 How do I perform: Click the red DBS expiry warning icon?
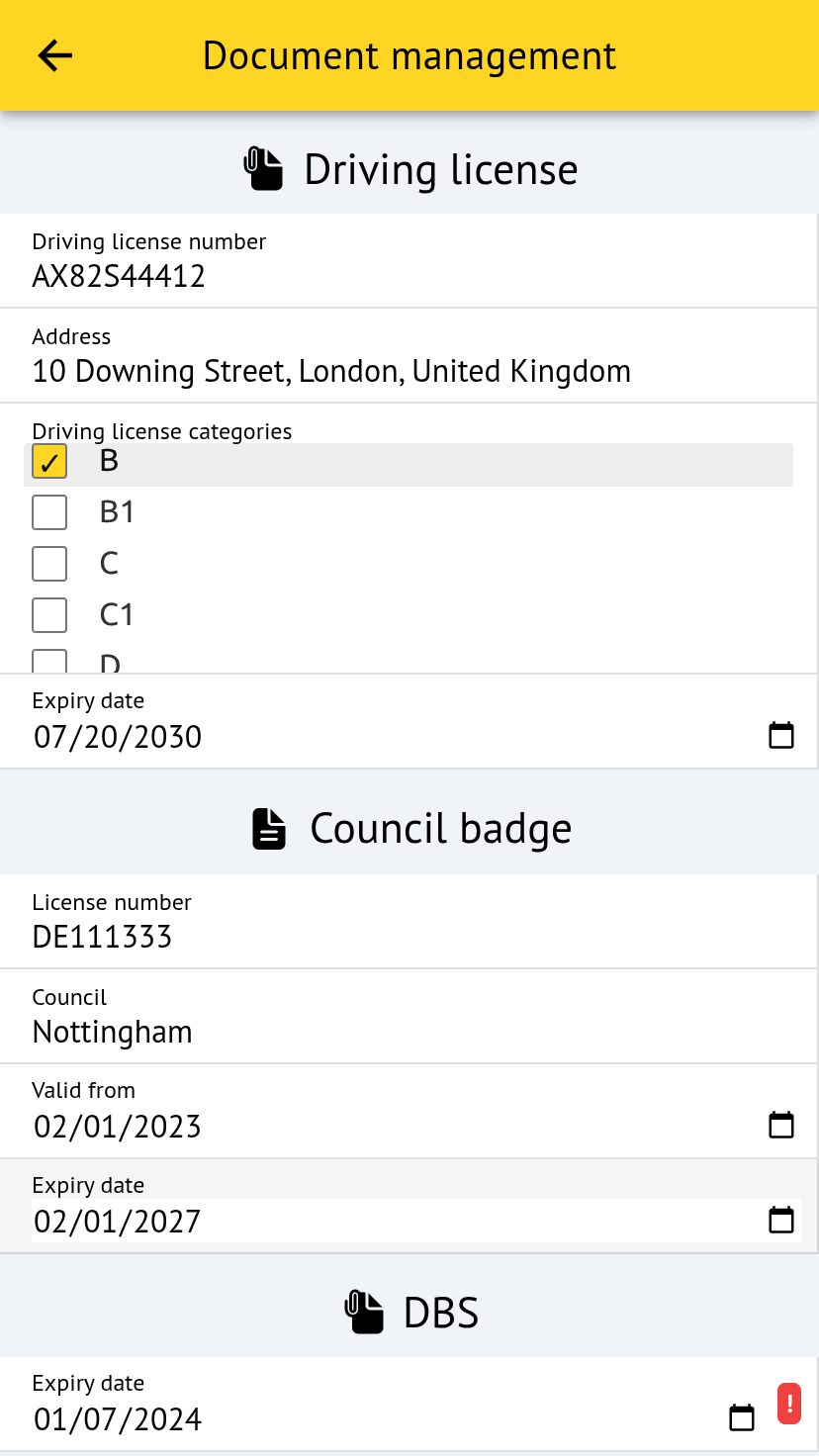pos(789,1404)
